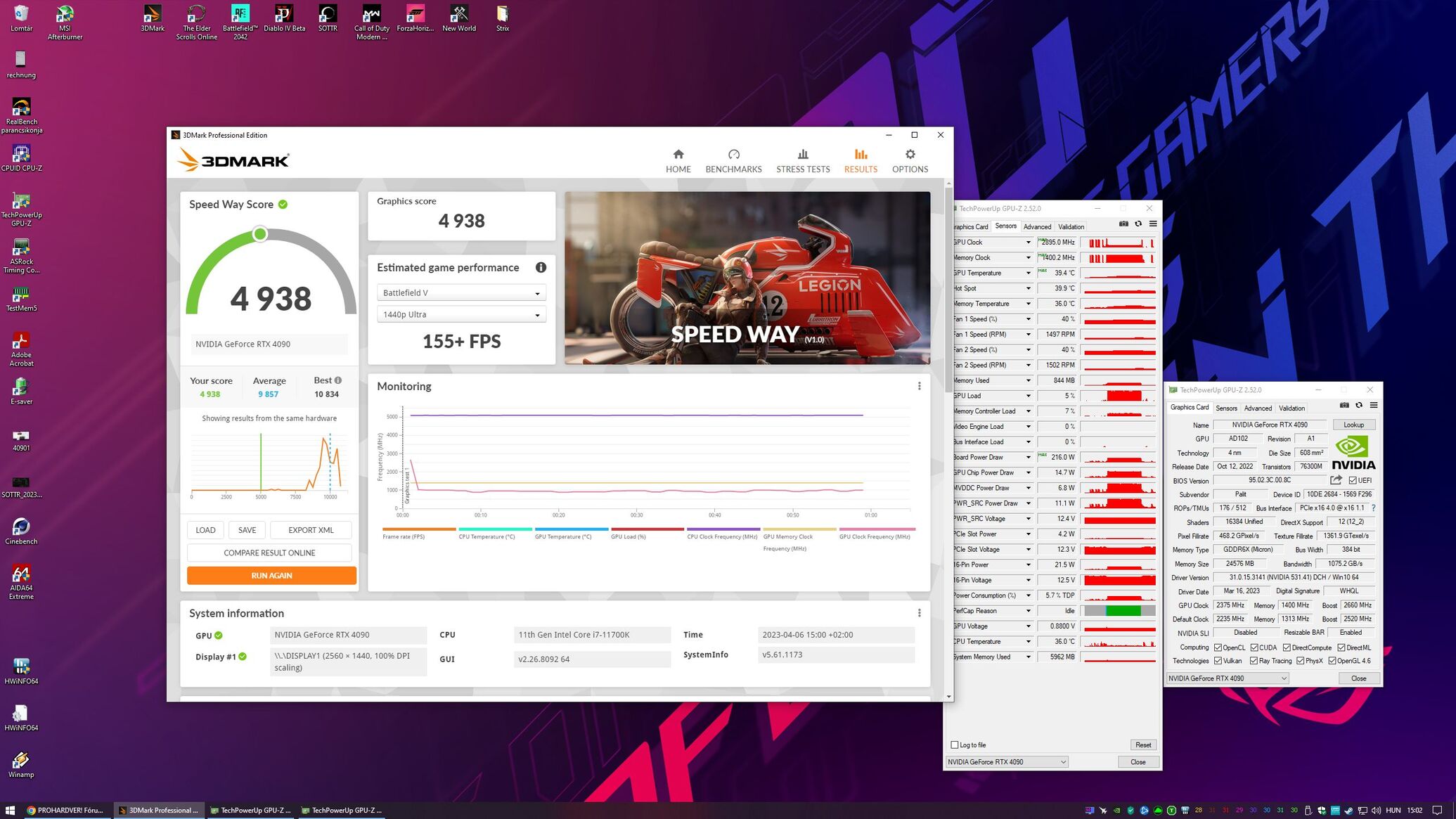The width and height of the screenshot is (1456, 819).
Task: Open the 3DMark desktop shortcut
Action: coord(153,18)
